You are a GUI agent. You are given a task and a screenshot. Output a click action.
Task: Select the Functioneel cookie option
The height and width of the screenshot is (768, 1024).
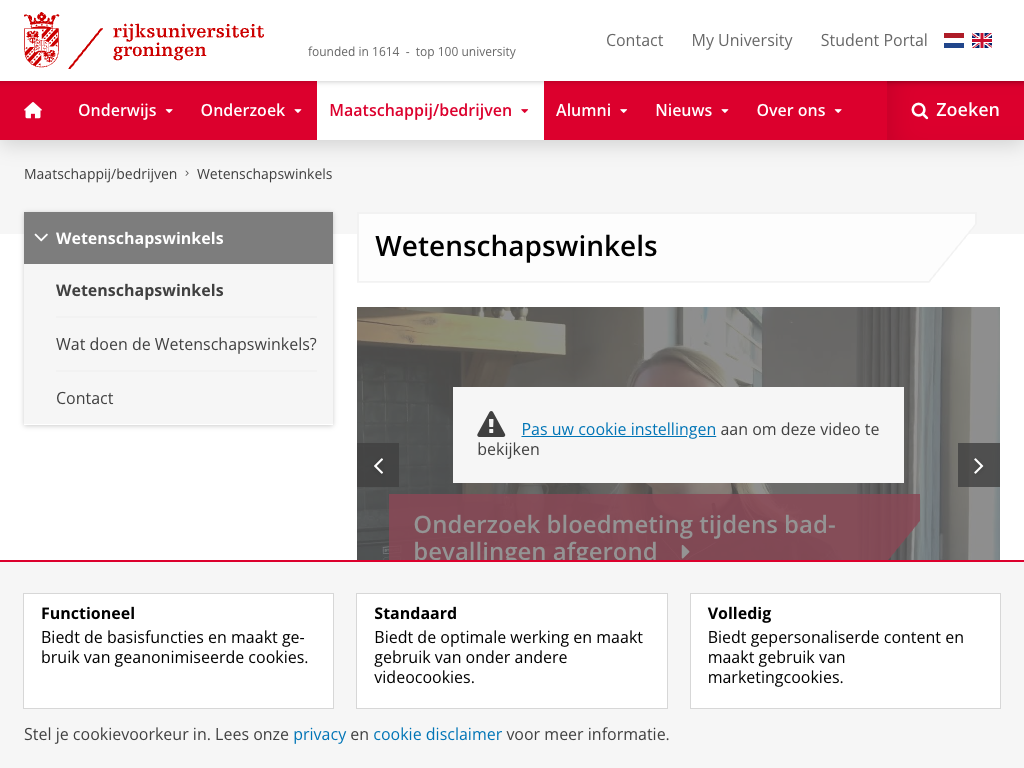(178, 650)
